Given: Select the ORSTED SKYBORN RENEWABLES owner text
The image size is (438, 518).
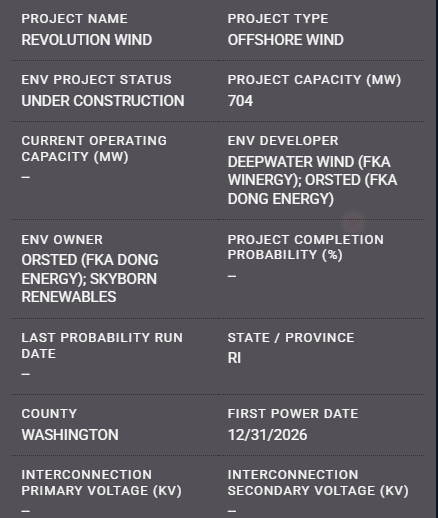Looking at the screenshot, I should tap(90, 278).
